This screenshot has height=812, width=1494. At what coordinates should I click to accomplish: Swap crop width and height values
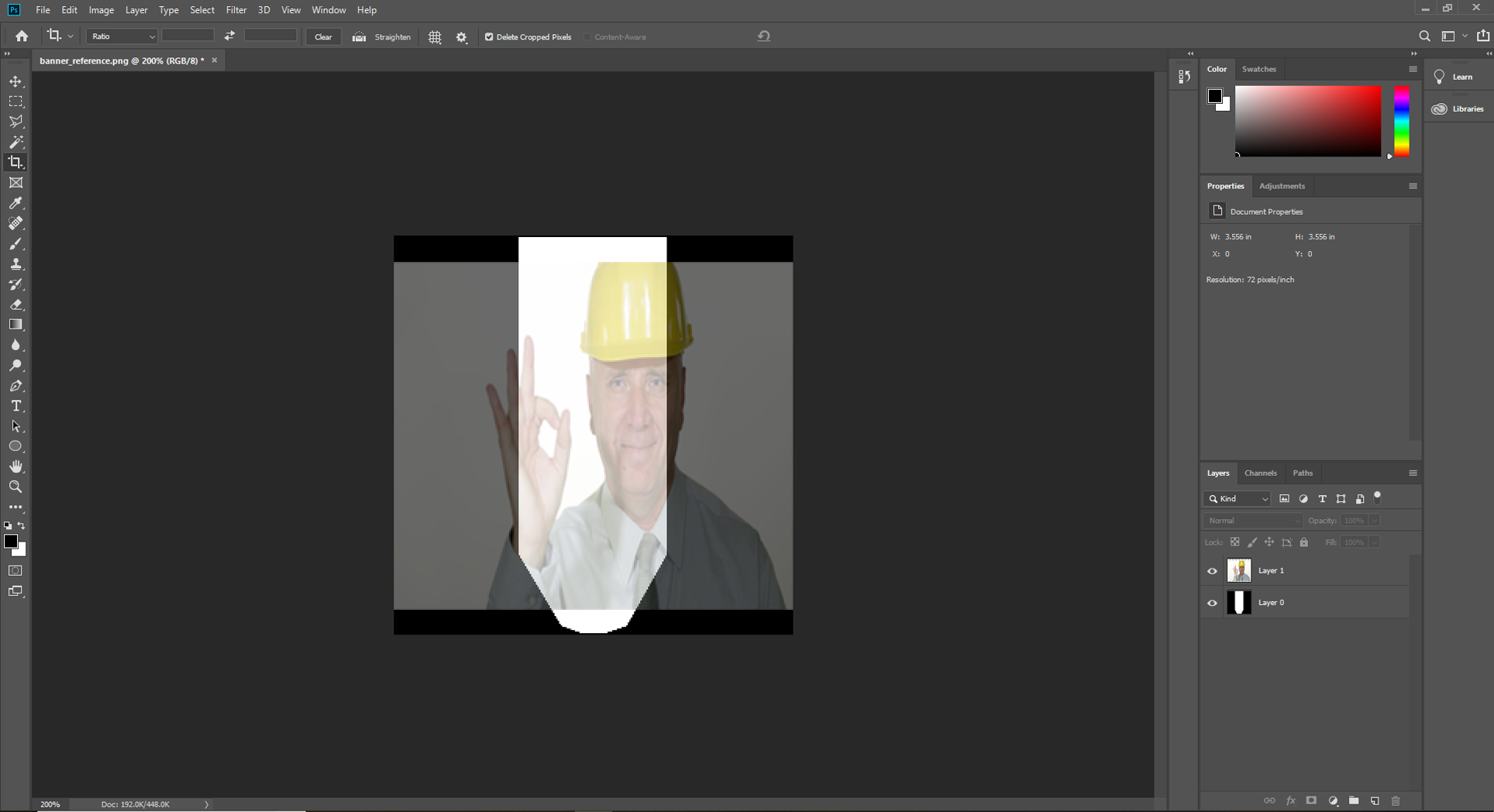pos(229,36)
